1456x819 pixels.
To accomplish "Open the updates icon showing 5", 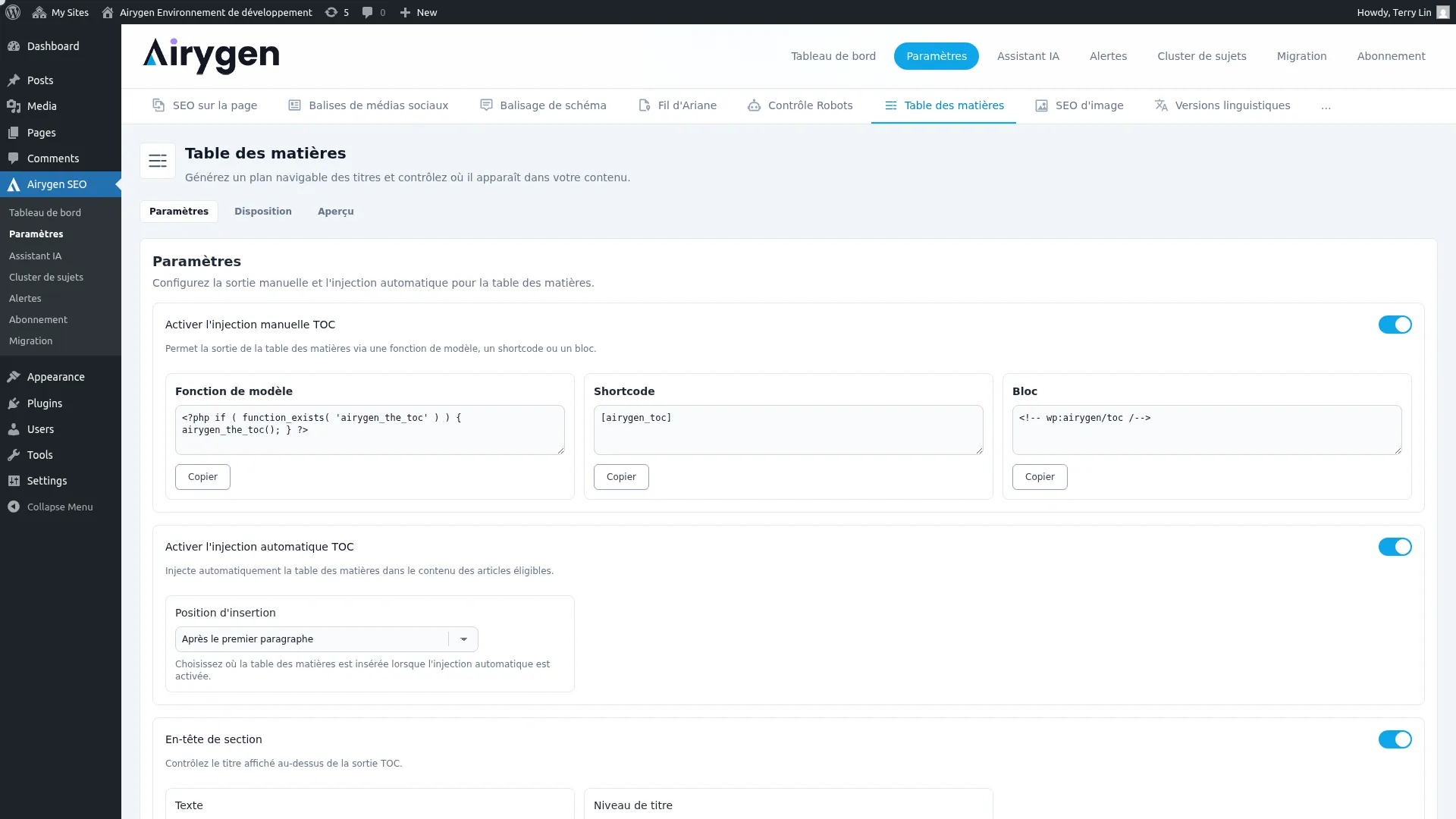I will [331, 12].
